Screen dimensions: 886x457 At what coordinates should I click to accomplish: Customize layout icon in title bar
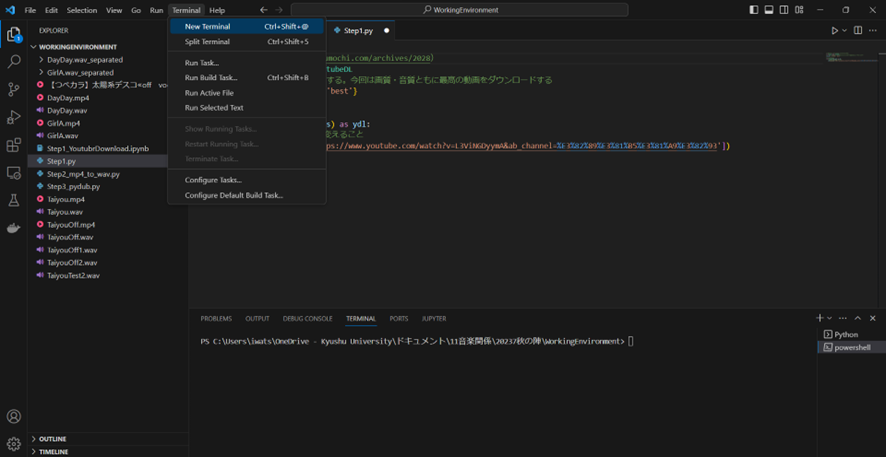coord(800,10)
